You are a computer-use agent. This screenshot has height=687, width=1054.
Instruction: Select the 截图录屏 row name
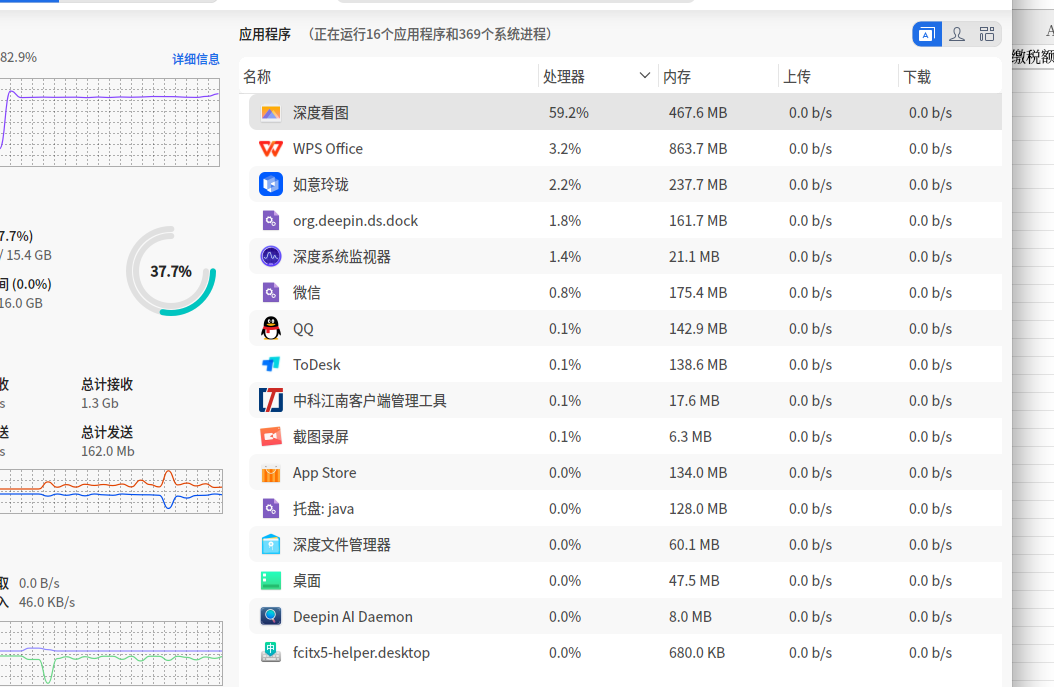point(321,437)
